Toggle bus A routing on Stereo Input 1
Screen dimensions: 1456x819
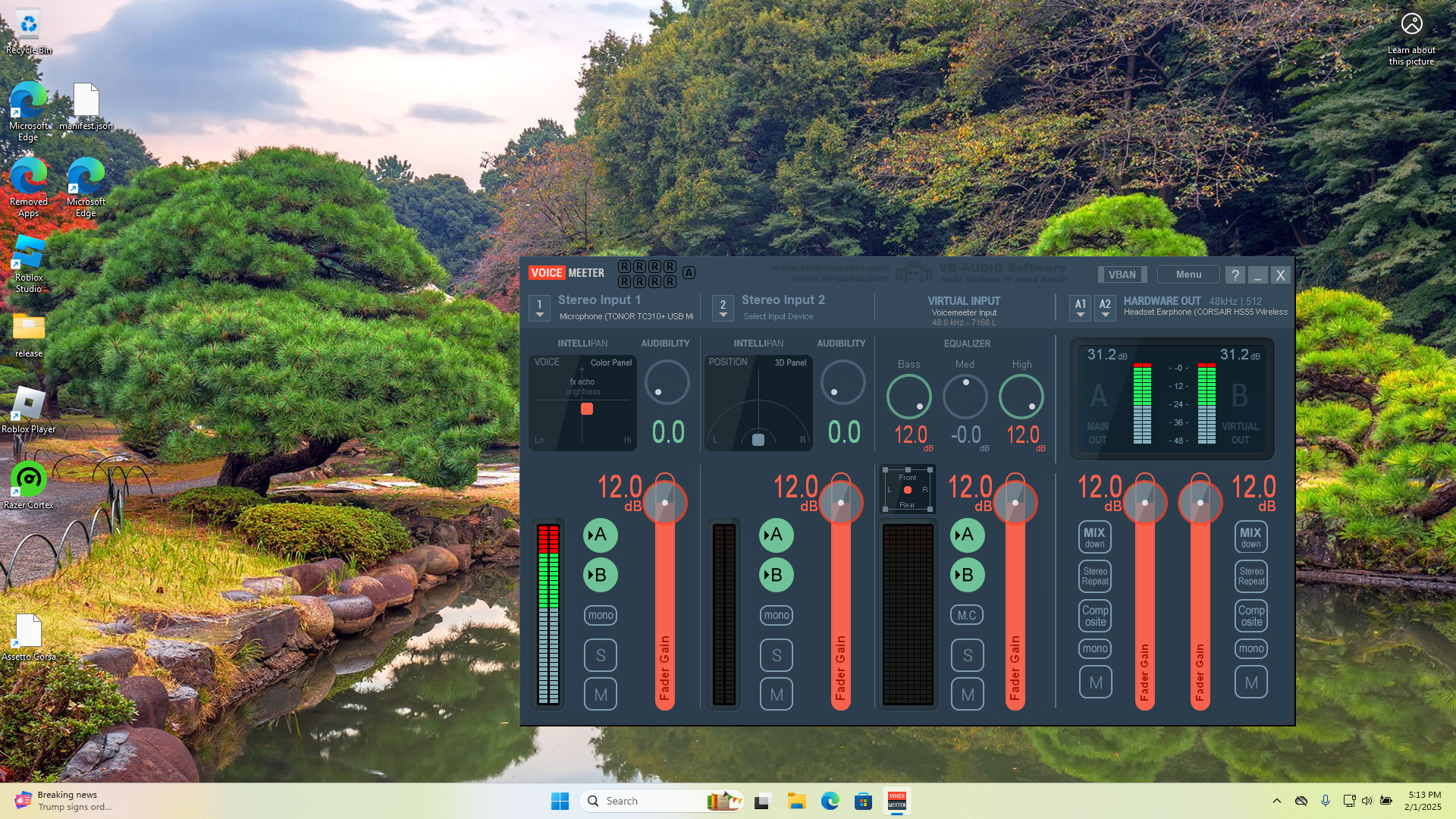600,535
